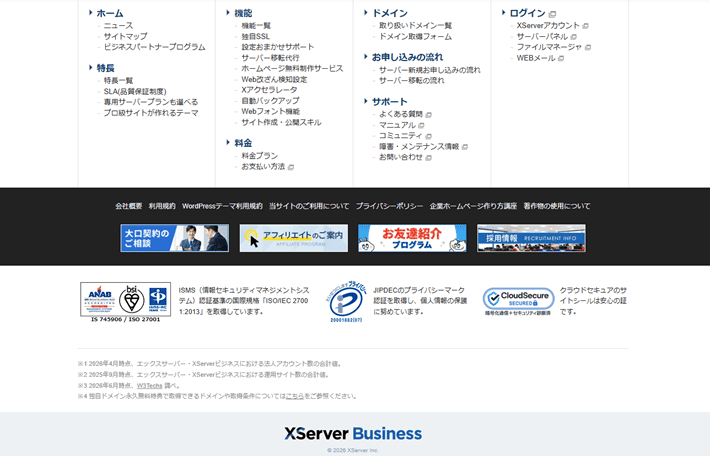
Task: Open the Xアクセラレータ link
Action: [269, 90]
